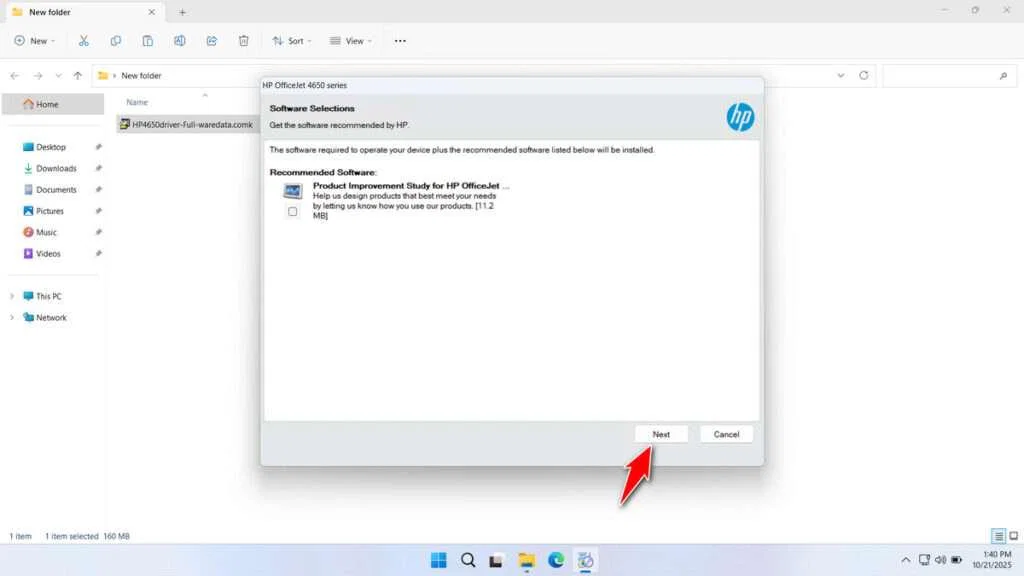This screenshot has width=1024, height=576.
Task: Share the file via the share icon
Action: coord(211,40)
